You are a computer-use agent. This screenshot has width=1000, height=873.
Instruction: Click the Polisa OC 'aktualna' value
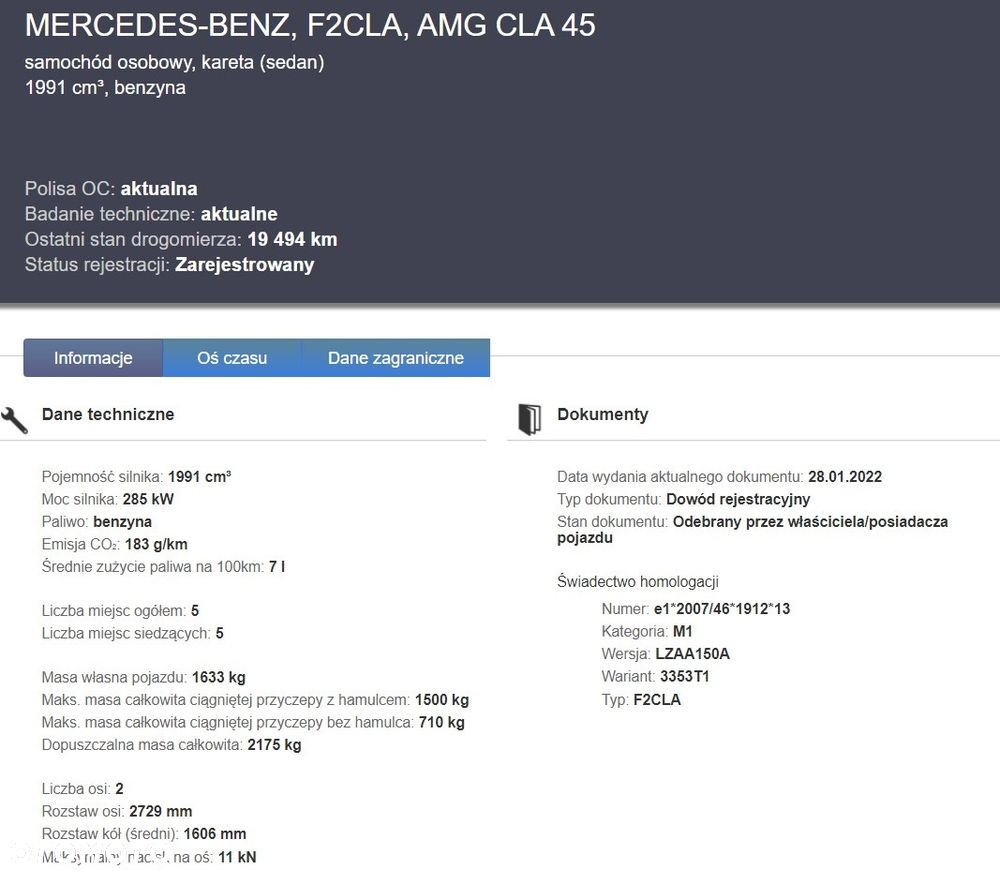coord(159,189)
